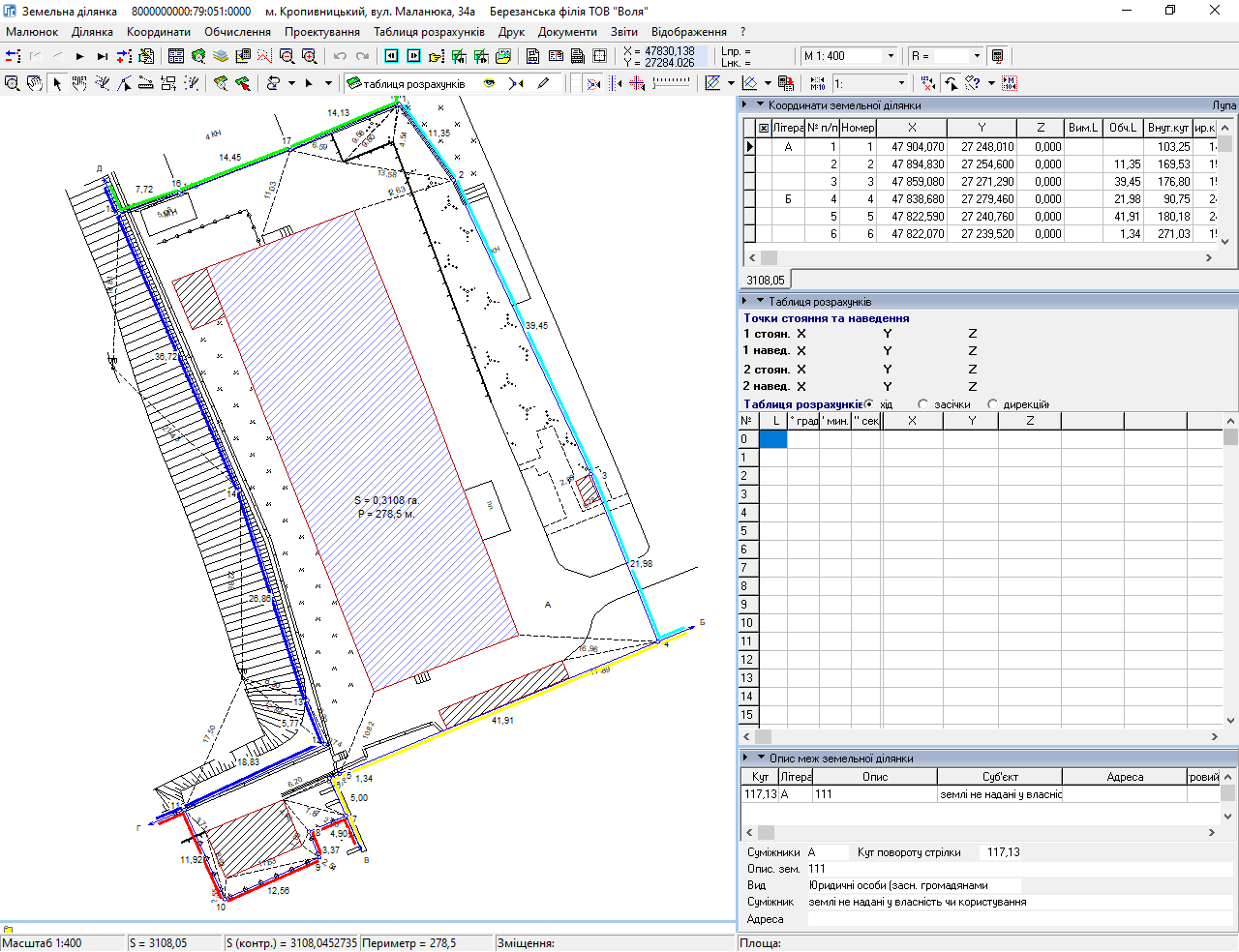1239x952 pixels.
Task: Click the zoom out magnifier icon
Action: pyautogui.click(x=287, y=56)
